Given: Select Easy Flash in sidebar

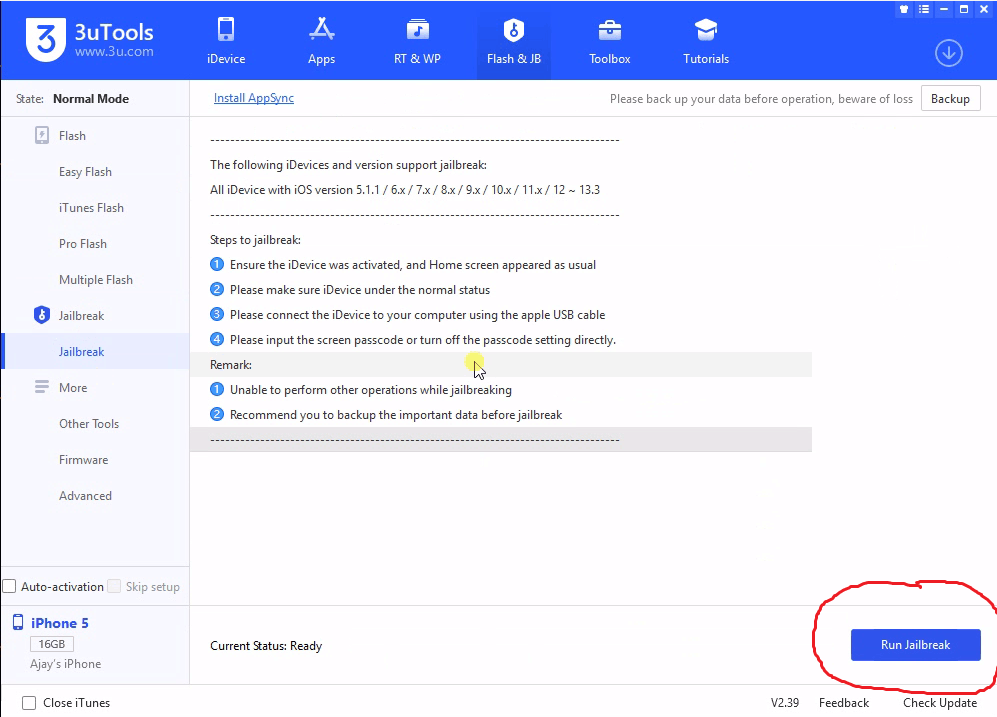Looking at the screenshot, I should (85, 172).
